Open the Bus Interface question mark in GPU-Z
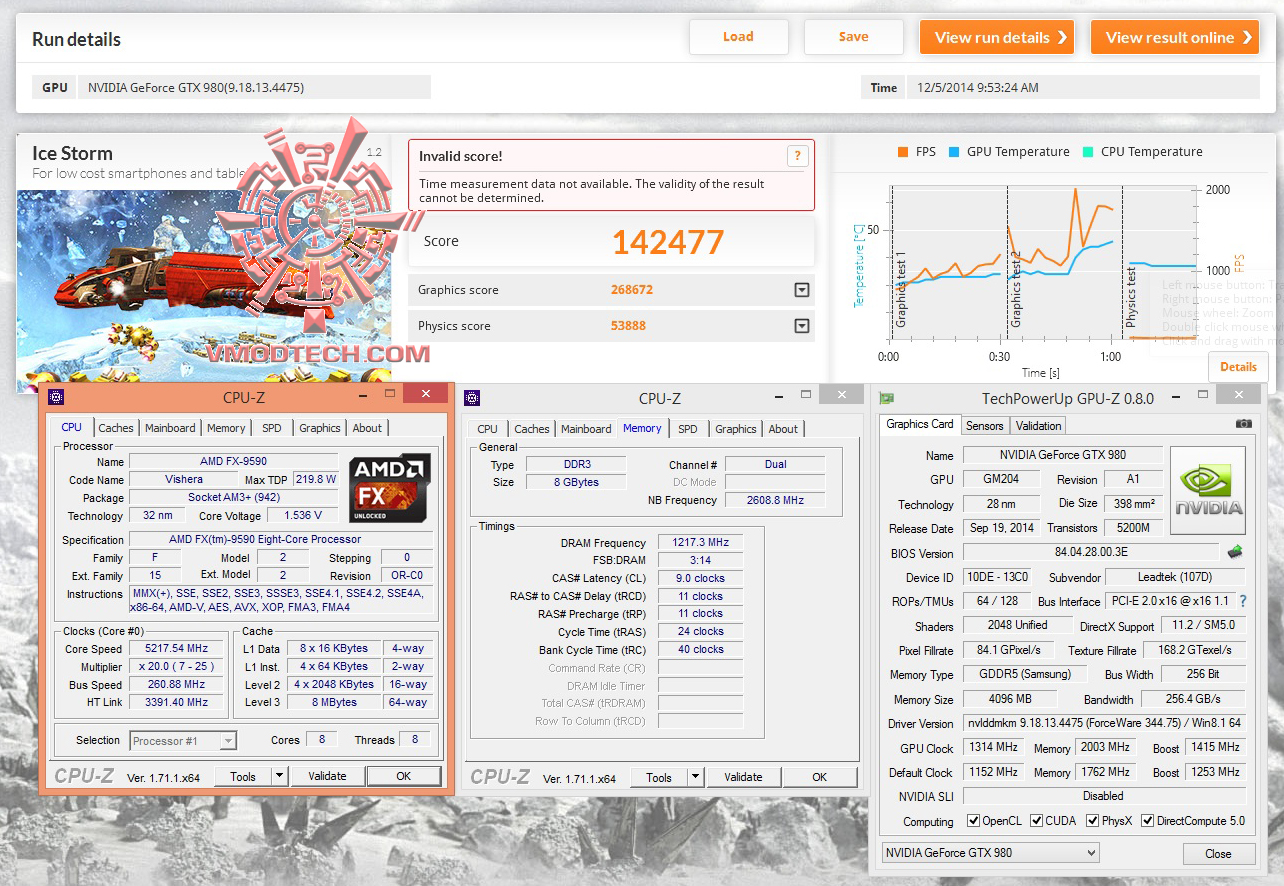Screen dimensions: 1284x886 (x=1243, y=602)
